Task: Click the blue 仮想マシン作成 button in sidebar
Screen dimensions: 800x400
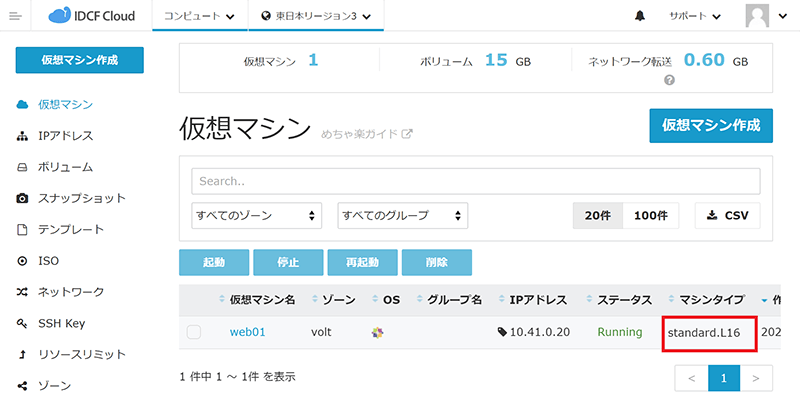Action: [80, 60]
